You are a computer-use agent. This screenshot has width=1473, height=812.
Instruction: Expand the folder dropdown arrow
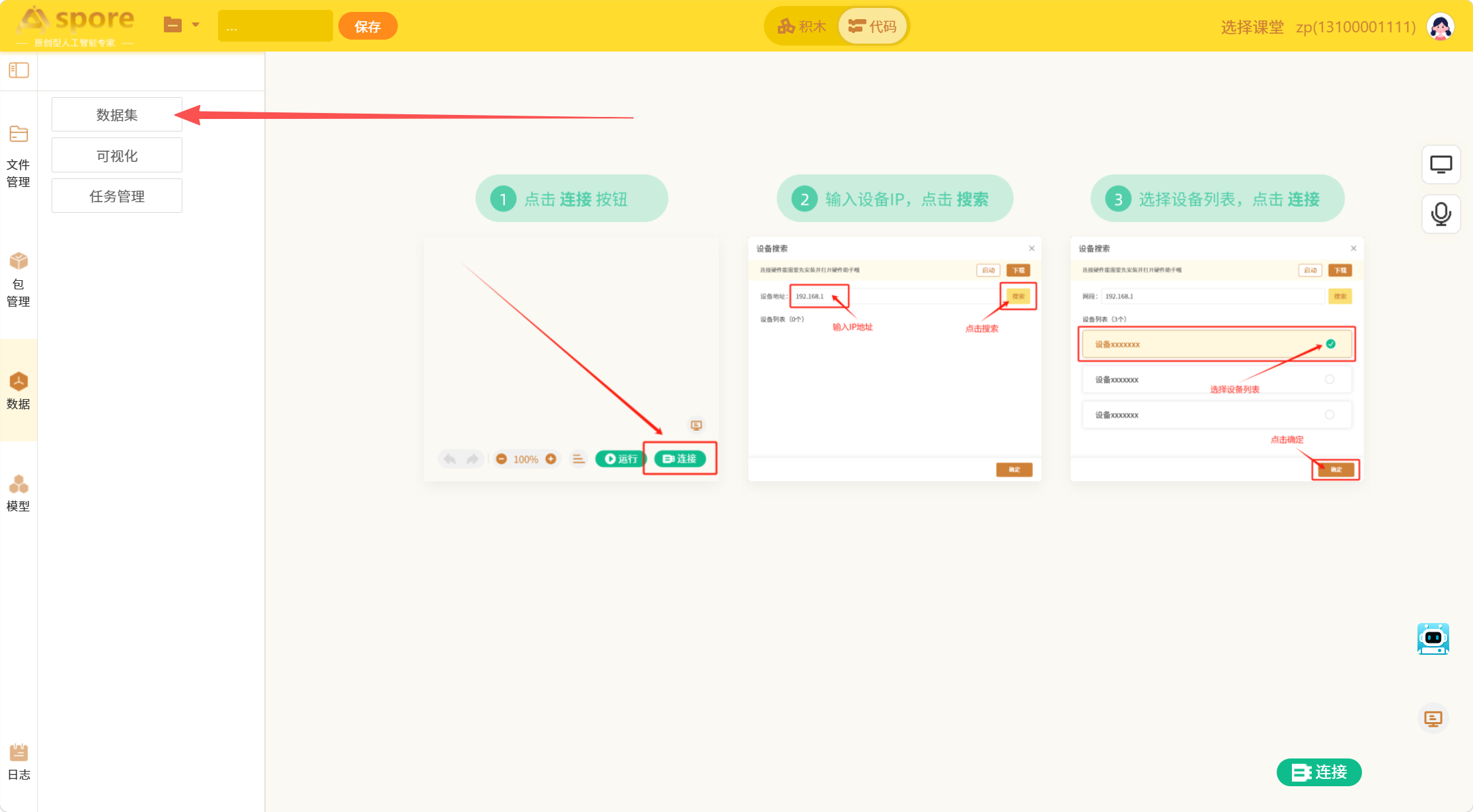click(196, 25)
